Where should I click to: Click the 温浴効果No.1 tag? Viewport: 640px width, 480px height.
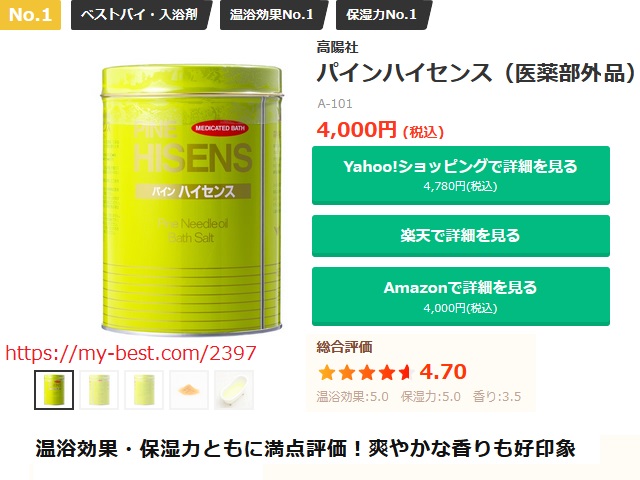[x=272, y=15]
